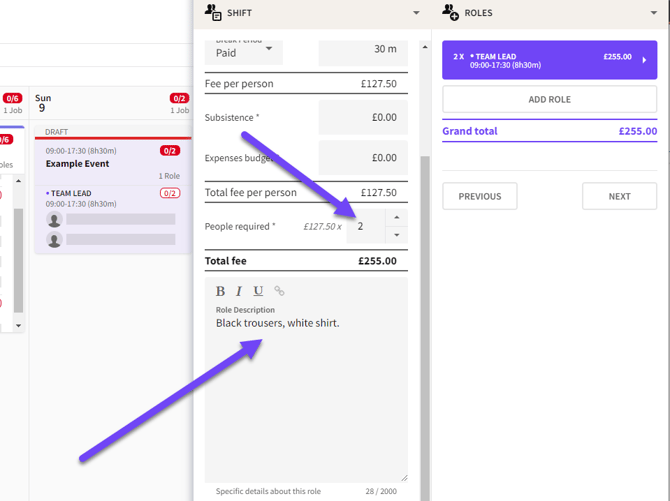Expand the ROLES section dropdown arrow
Viewport: 670px width, 501px height.
(x=654, y=13)
